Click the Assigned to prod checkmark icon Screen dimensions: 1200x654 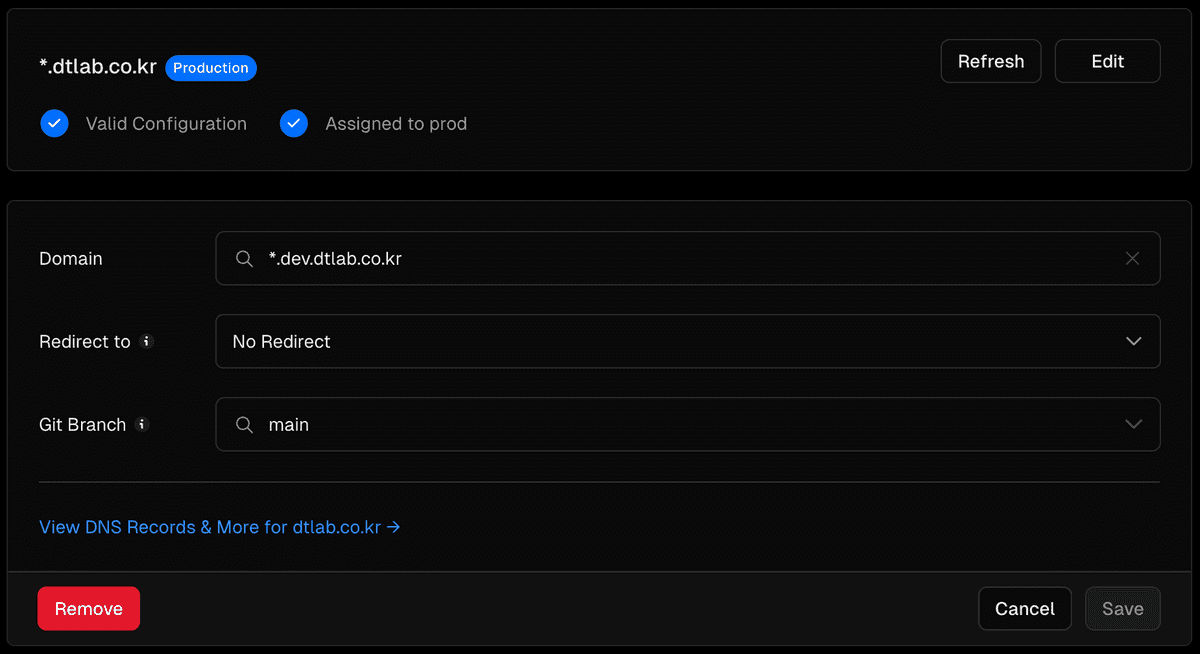click(294, 124)
